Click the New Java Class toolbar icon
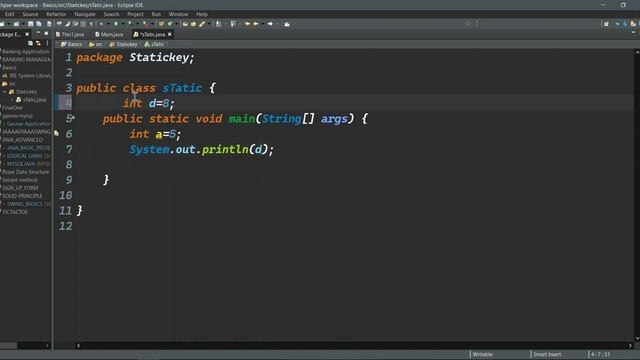The width and height of the screenshot is (640, 360). (x=170, y=24)
